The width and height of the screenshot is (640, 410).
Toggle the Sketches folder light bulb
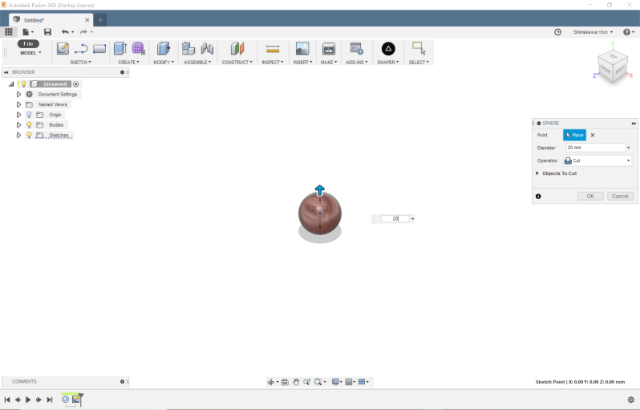29,135
